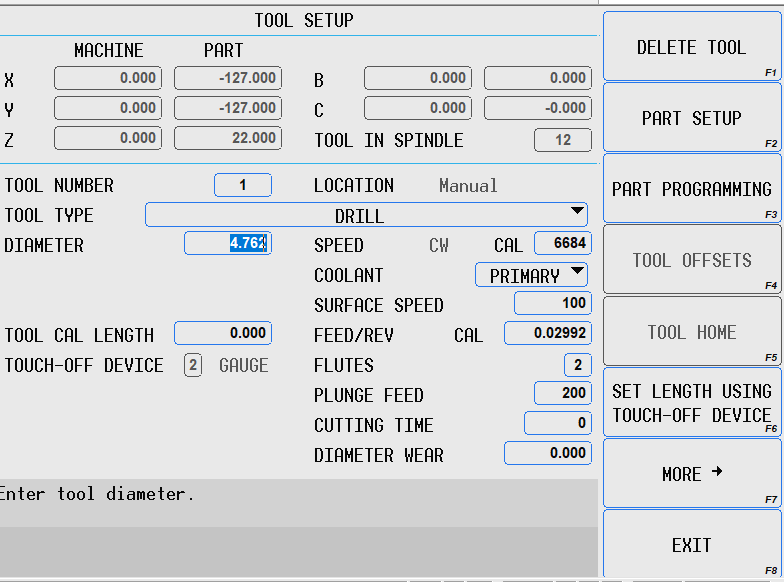Go to PART PROGRAMMING
784x582 pixels.
[x=691, y=189]
